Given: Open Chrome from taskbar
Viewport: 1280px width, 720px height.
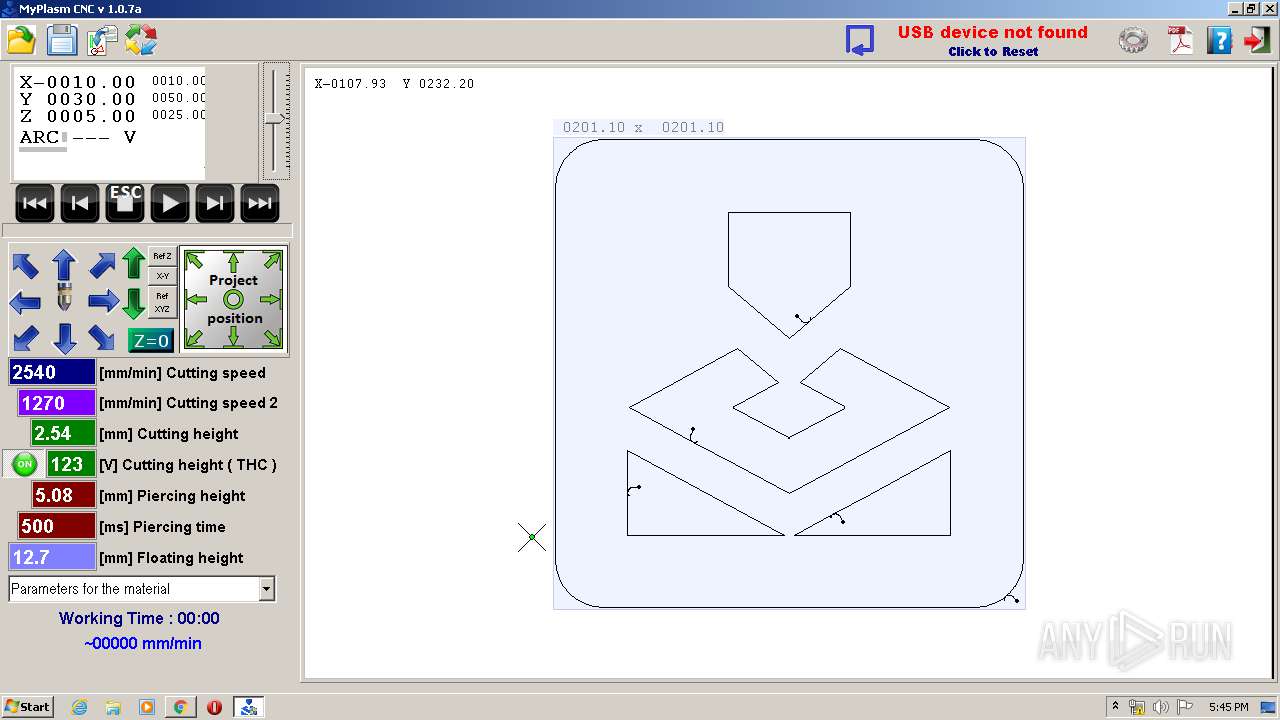Looking at the screenshot, I should coord(180,707).
